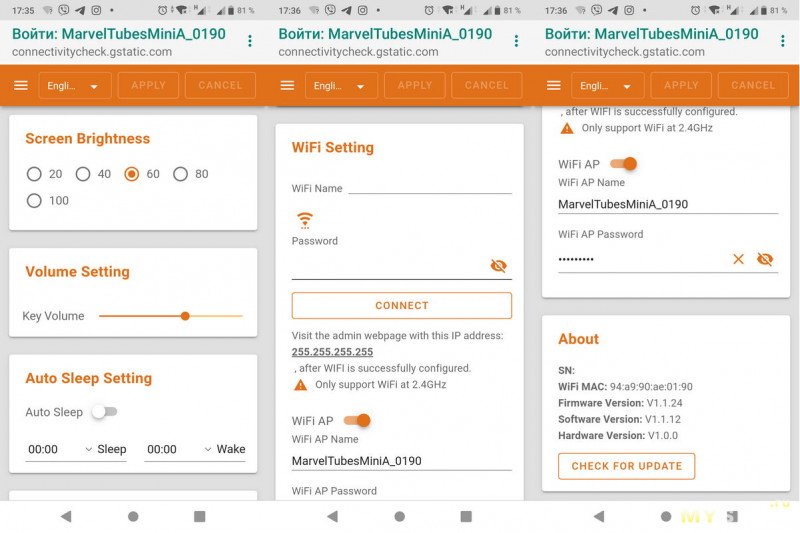
Task: Click eye icon beside WiFi AP Password dots
Action: pos(765,259)
